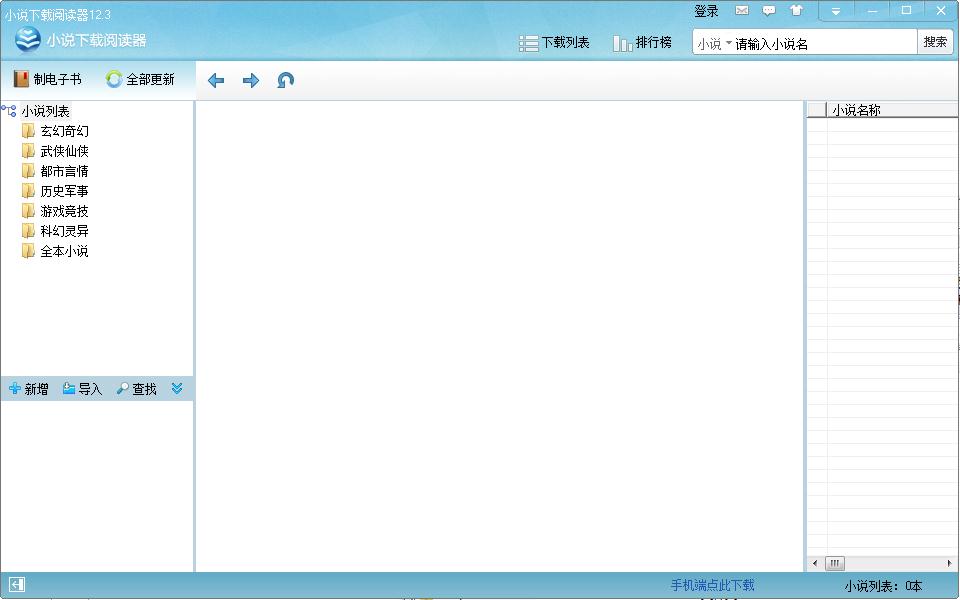Open the chat feedback bubble icon

(769, 11)
